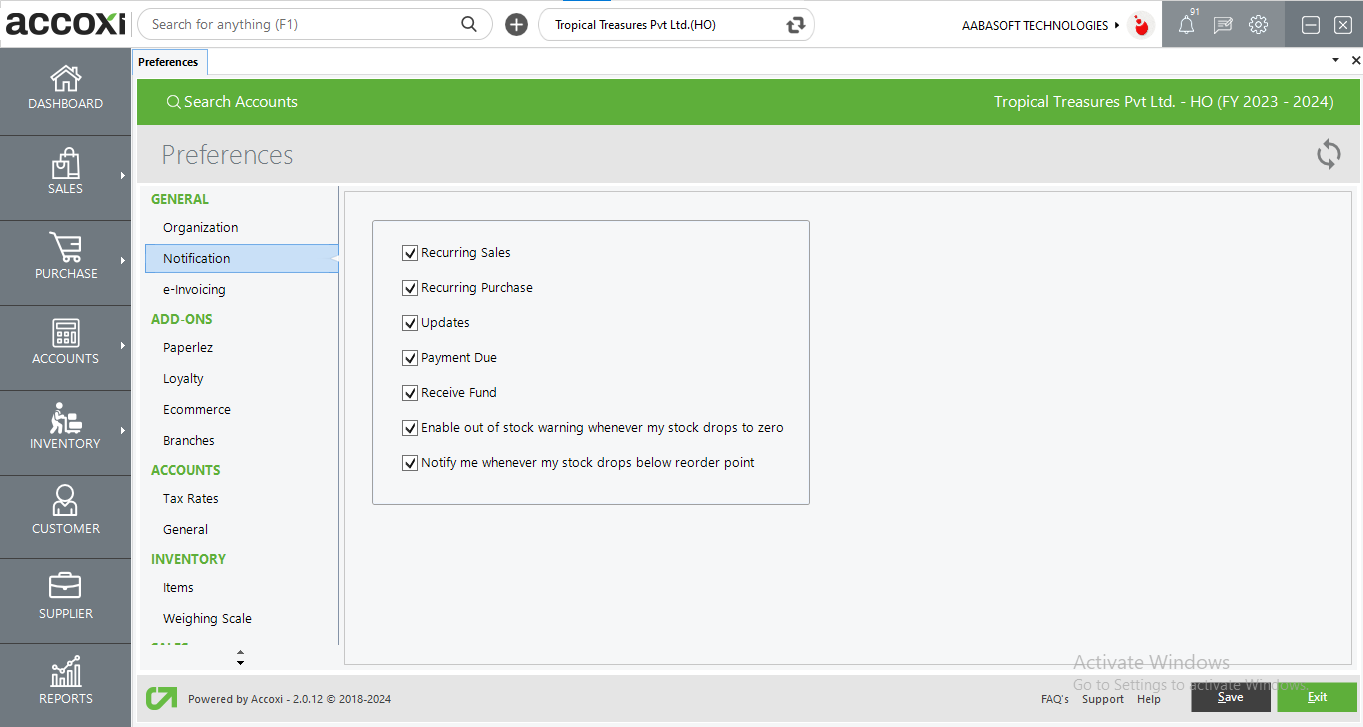Click the refresh icon beside Preferences heading

pos(1328,154)
